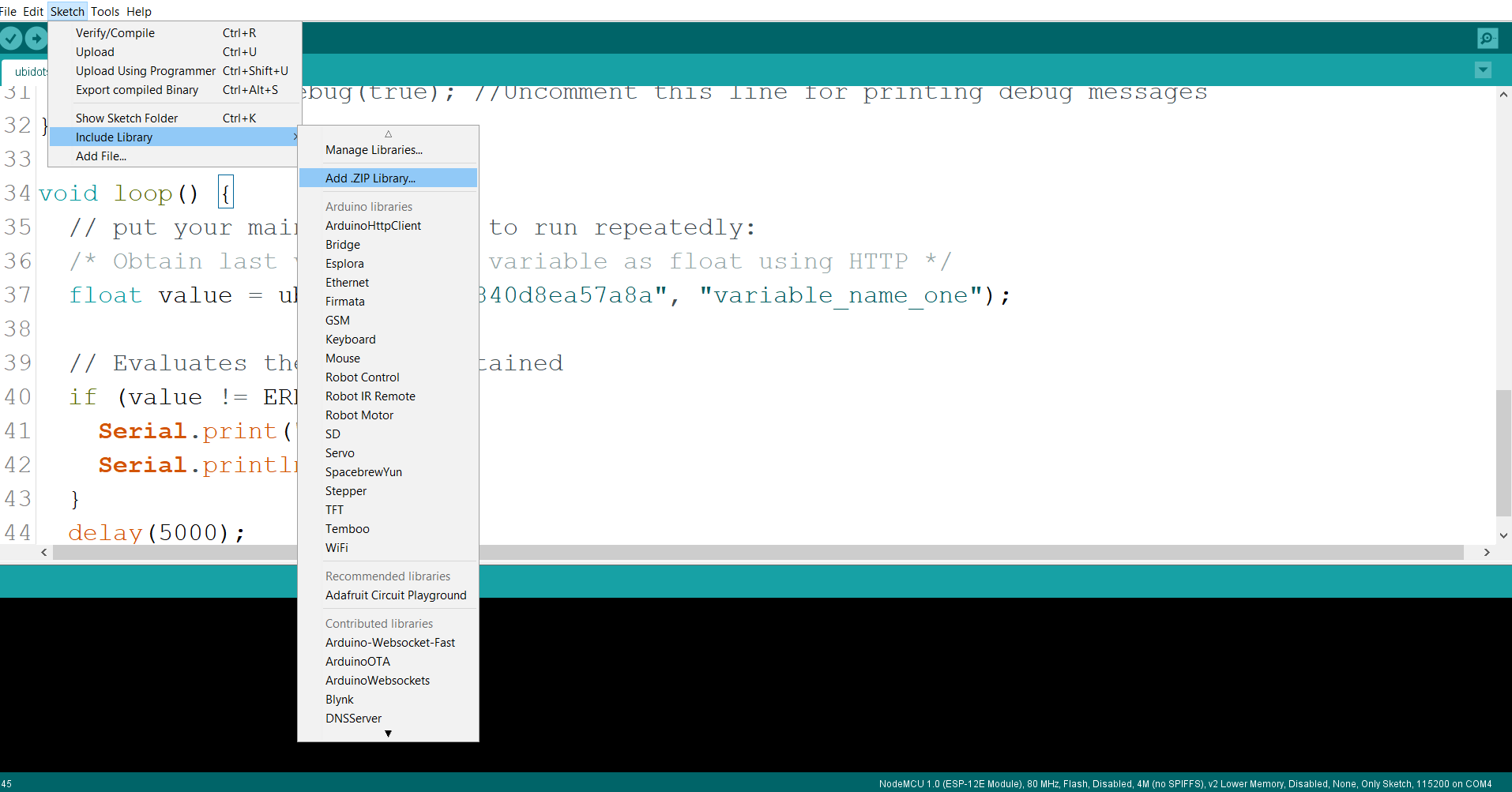Click the Verify checkmark toolbar icon
The width and height of the screenshot is (1512, 792).
pos(11,38)
